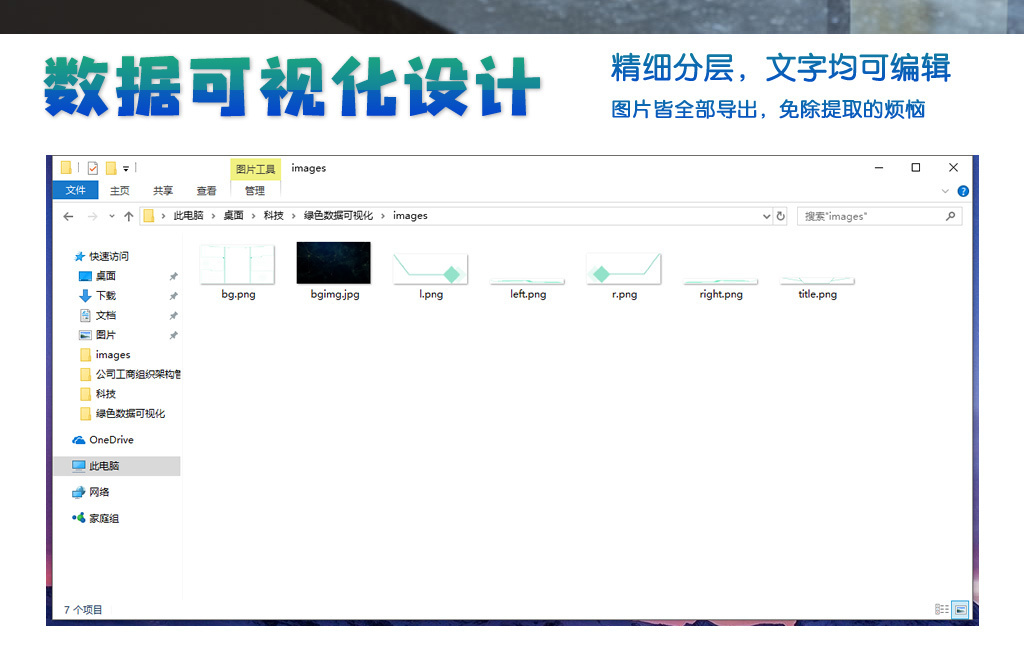Screen dimensions: 1024x660
Task: Open the 管理 picture tools tab
Action: coord(255,191)
